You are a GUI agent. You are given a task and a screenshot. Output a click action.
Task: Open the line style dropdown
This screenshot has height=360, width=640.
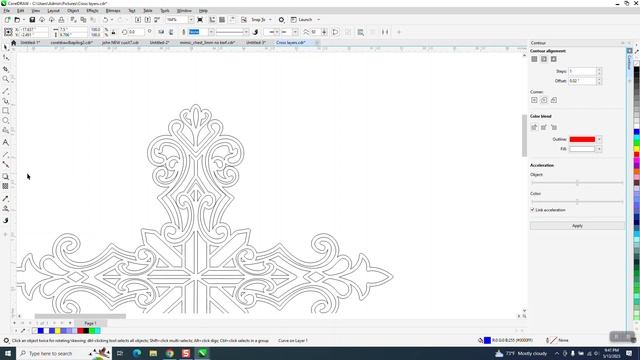click(x=246, y=32)
